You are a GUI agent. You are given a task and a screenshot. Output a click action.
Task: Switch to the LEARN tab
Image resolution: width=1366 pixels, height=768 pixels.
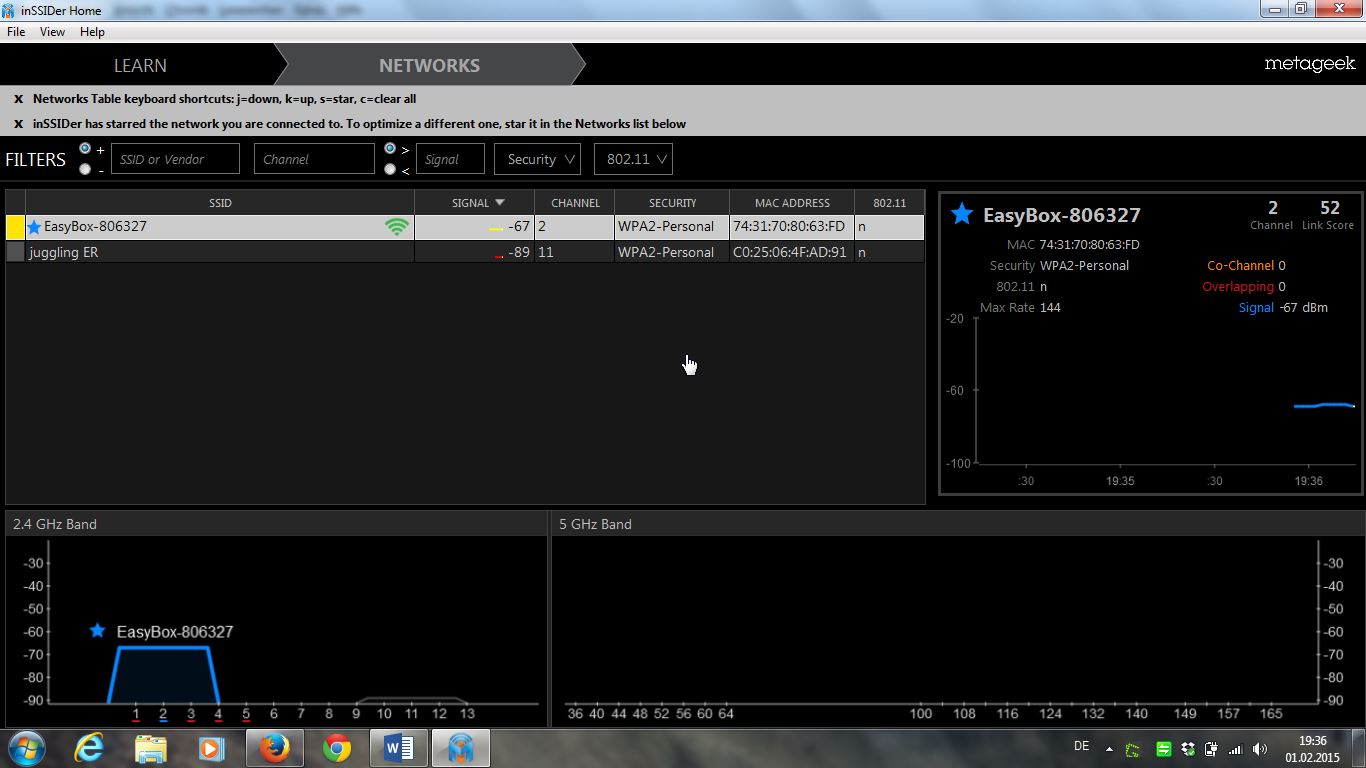(140, 65)
